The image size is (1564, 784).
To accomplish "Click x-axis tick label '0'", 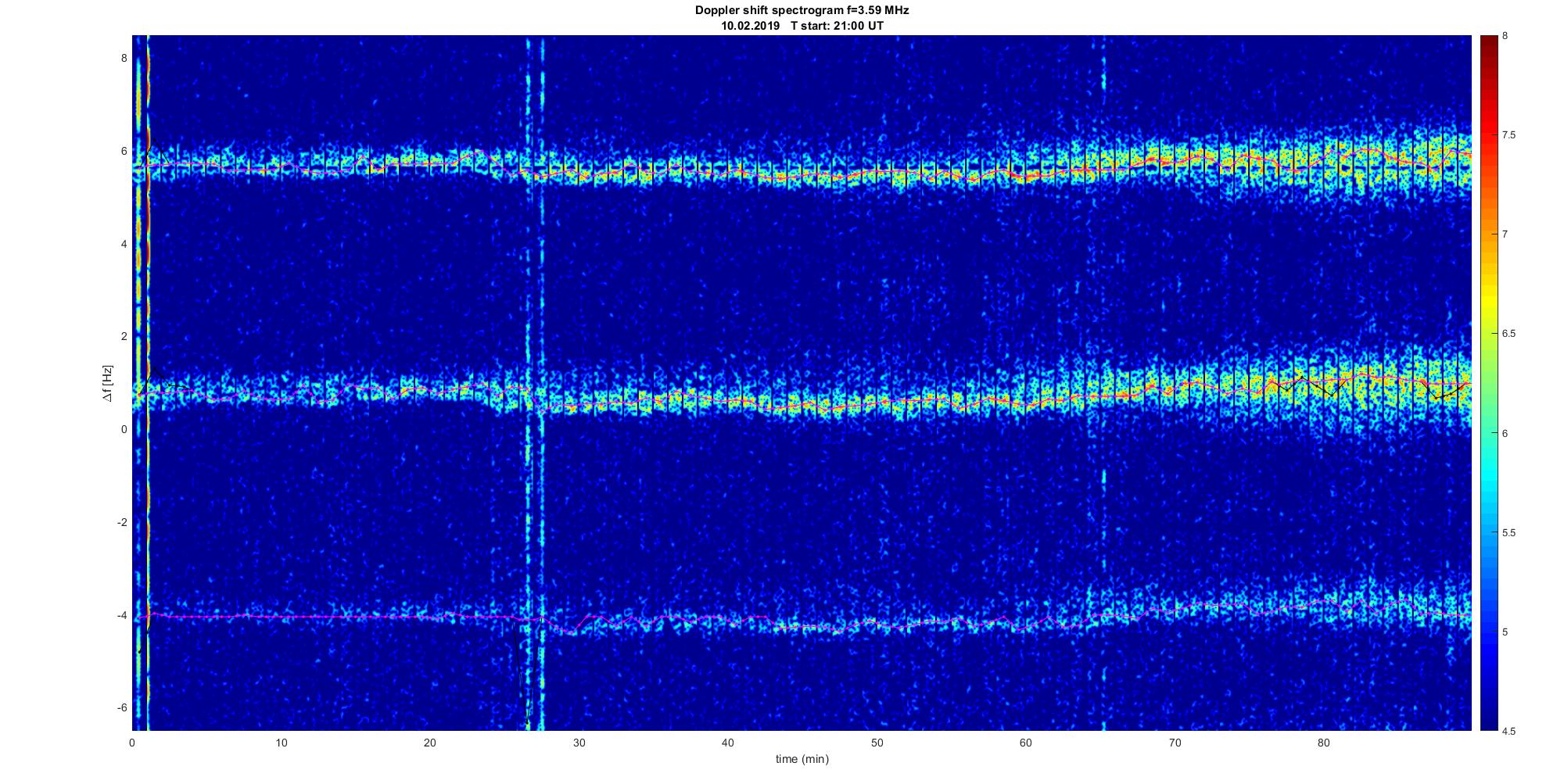I will [132, 743].
